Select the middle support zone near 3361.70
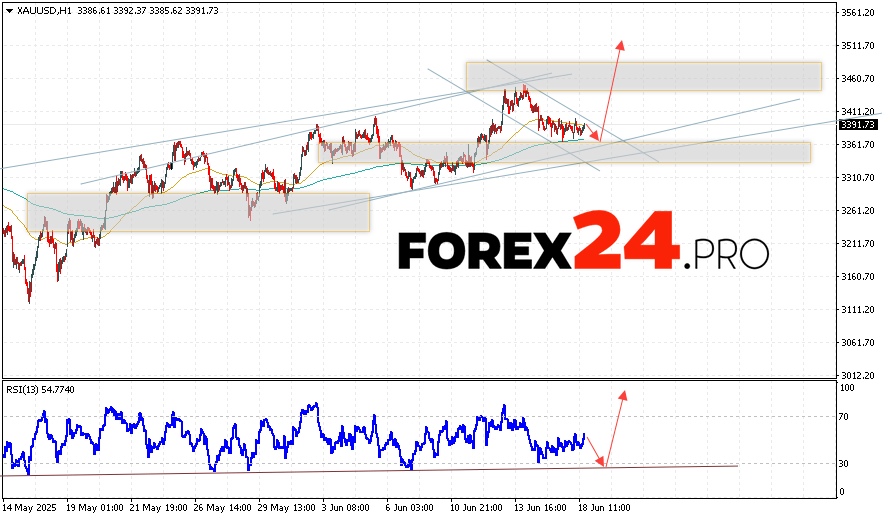 pyautogui.click(x=564, y=152)
